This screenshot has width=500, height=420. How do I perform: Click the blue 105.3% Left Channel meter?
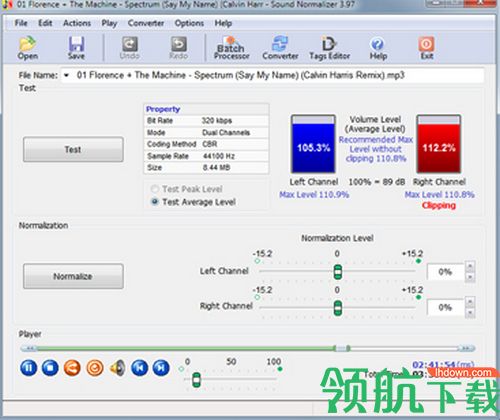point(313,144)
